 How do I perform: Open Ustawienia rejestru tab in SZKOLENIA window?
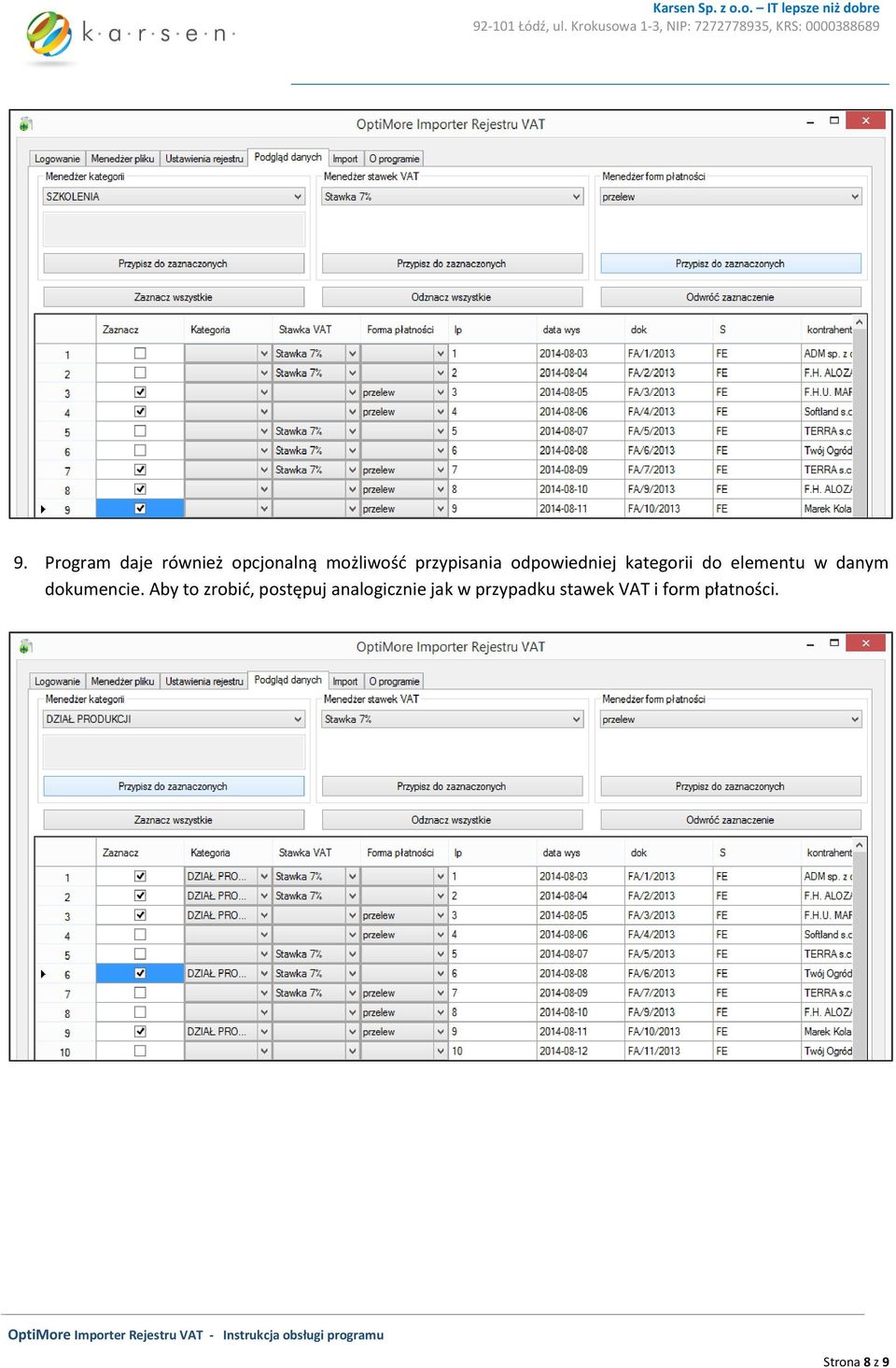pyautogui.click(x=203, y=159)
